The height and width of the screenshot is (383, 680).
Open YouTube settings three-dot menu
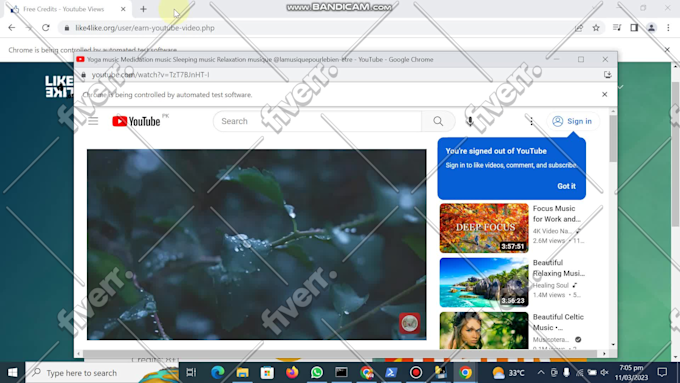click(x=531, y=121)
